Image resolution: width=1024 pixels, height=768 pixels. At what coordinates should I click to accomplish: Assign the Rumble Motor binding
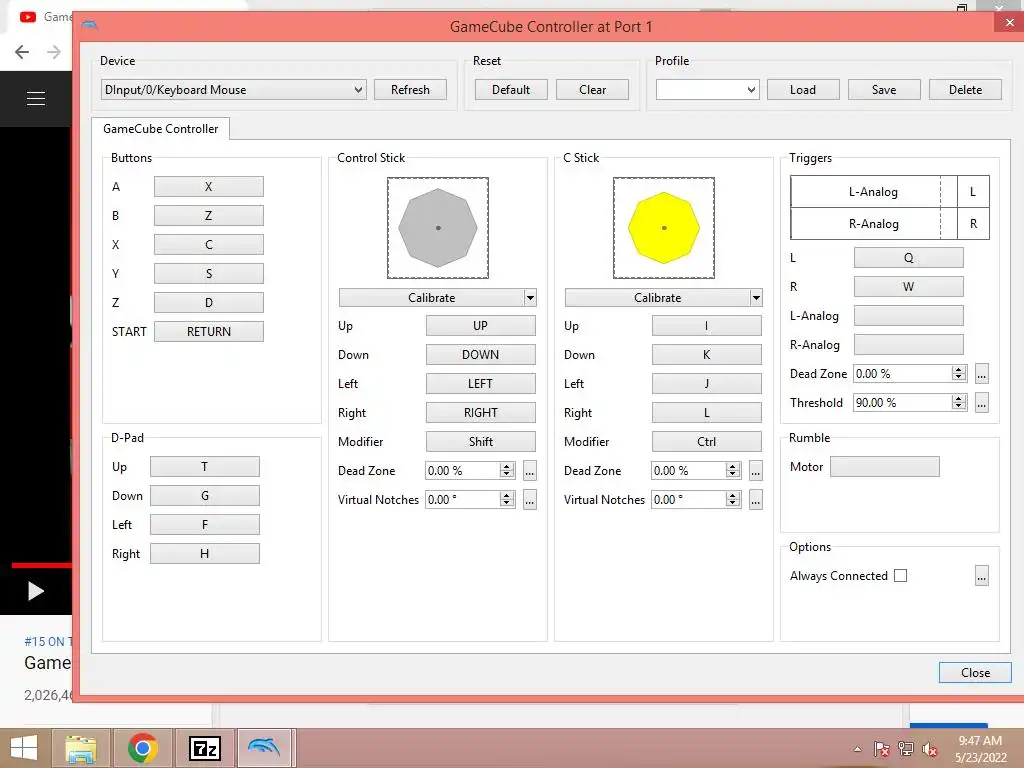tap(885, 467)
